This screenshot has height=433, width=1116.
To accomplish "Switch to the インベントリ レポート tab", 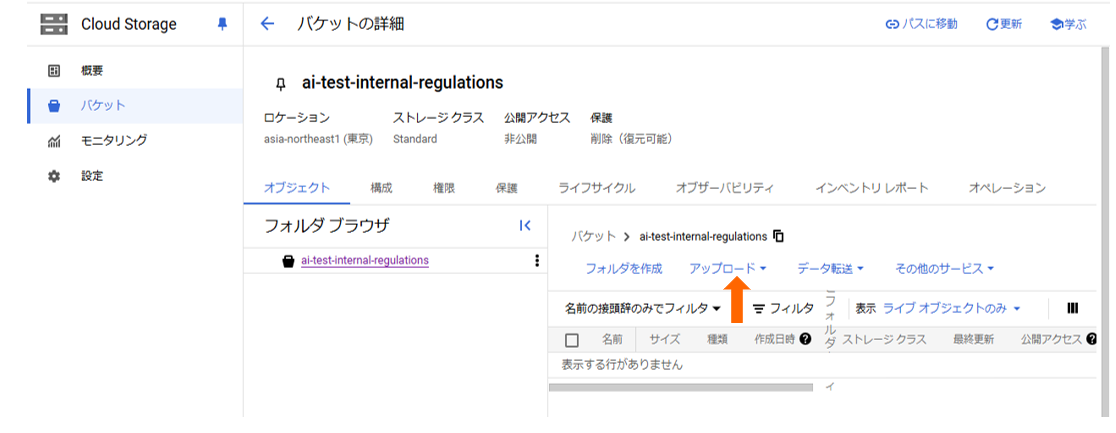I will pyautogui.click(x=872, y=188).
